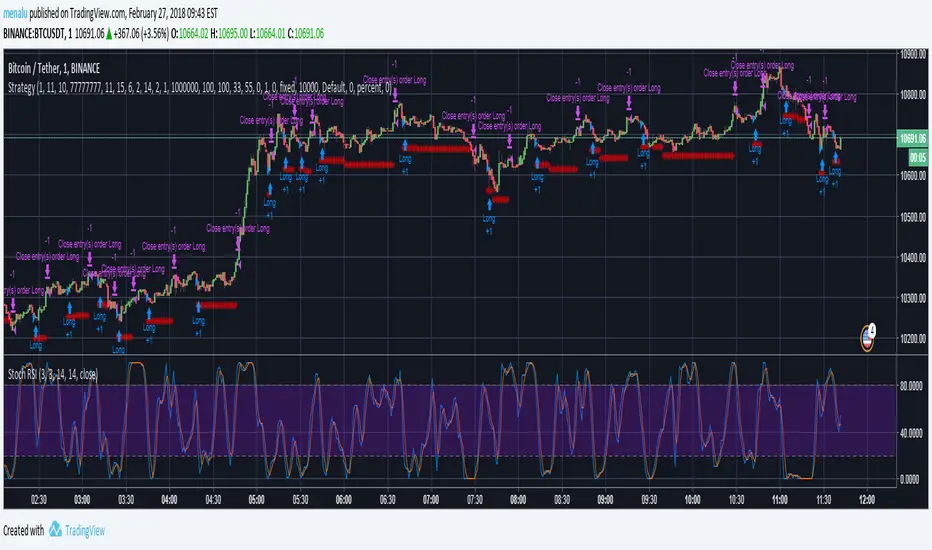The width and height of the screenshot is (932, 550).
Task: Click the green current price label 10691.06 on axis
Action: click(x=912, y=139)
